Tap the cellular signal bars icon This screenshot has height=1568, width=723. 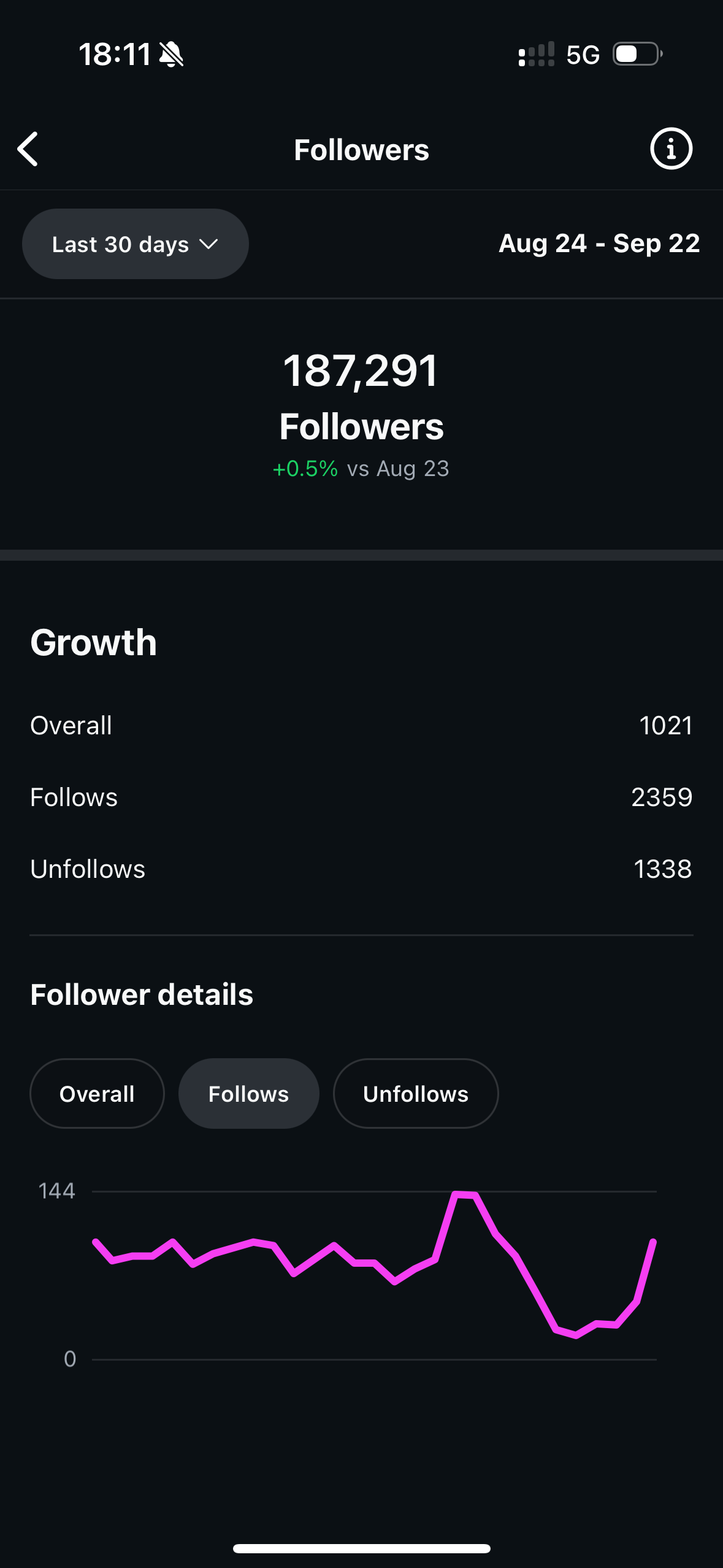click(536, 55)
